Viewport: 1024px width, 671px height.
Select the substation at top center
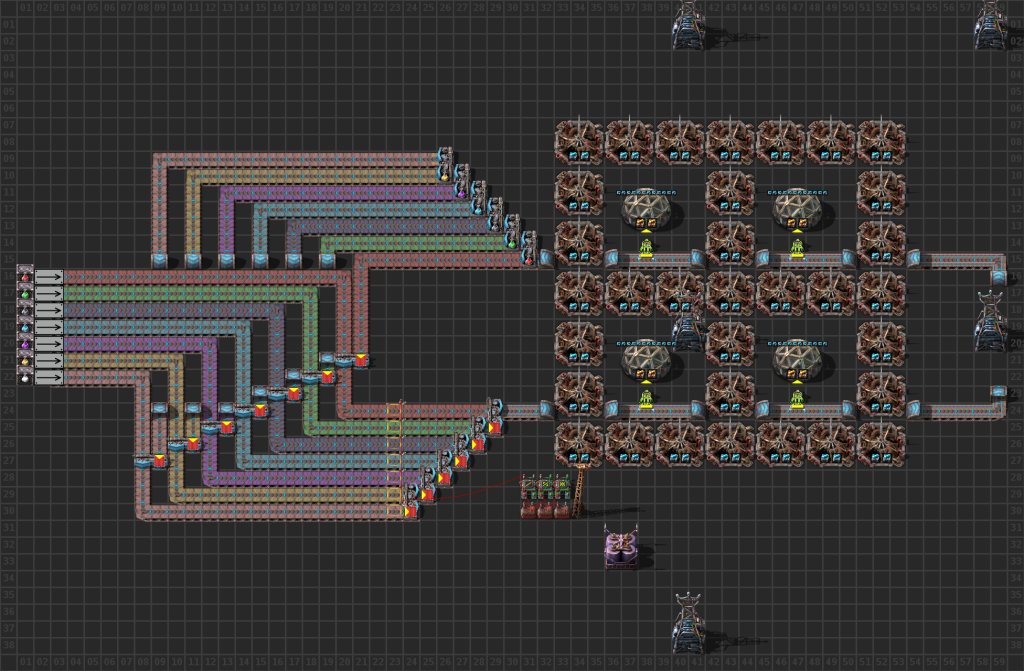688,26
